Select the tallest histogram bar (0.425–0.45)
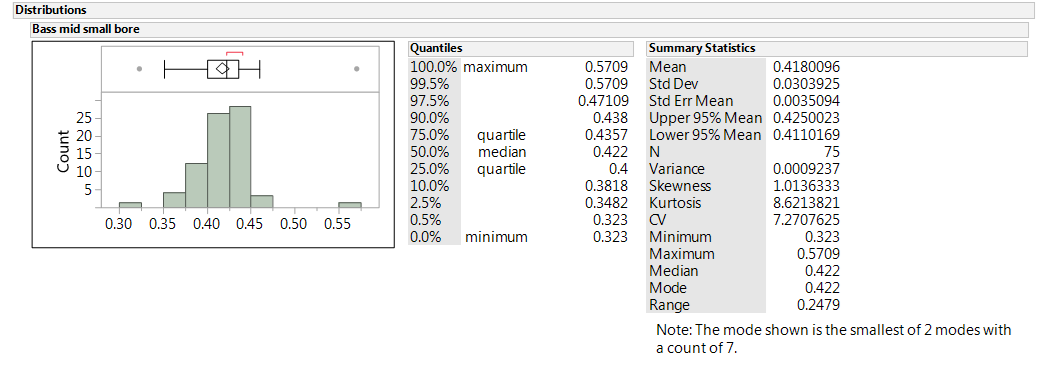The image size is (1038, 367). (x=240, y=156)
